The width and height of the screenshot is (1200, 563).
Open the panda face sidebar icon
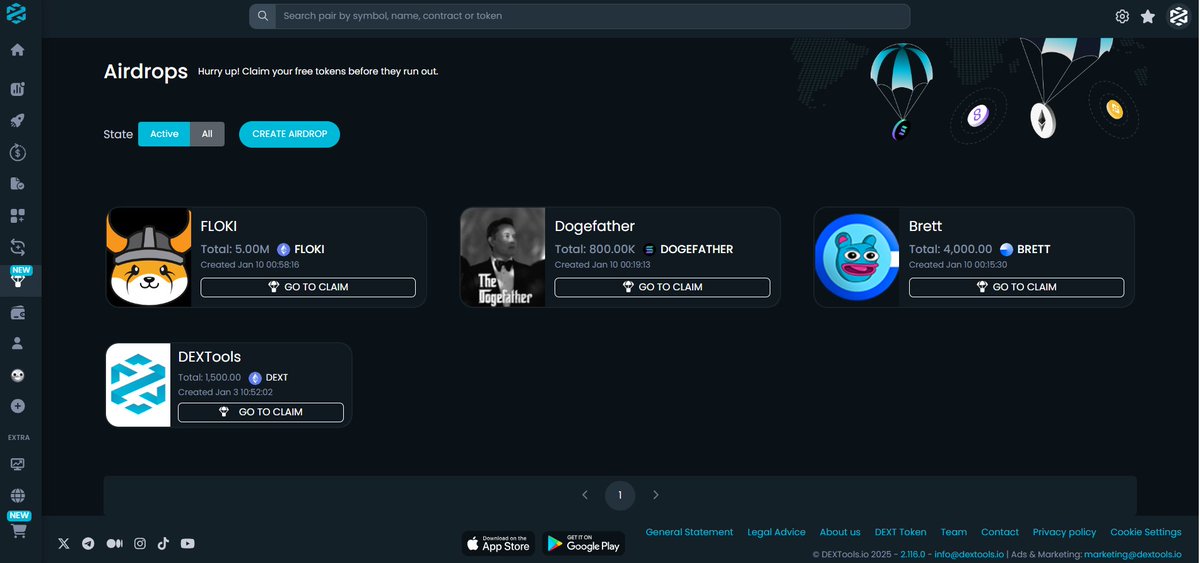tap(17, 375)
